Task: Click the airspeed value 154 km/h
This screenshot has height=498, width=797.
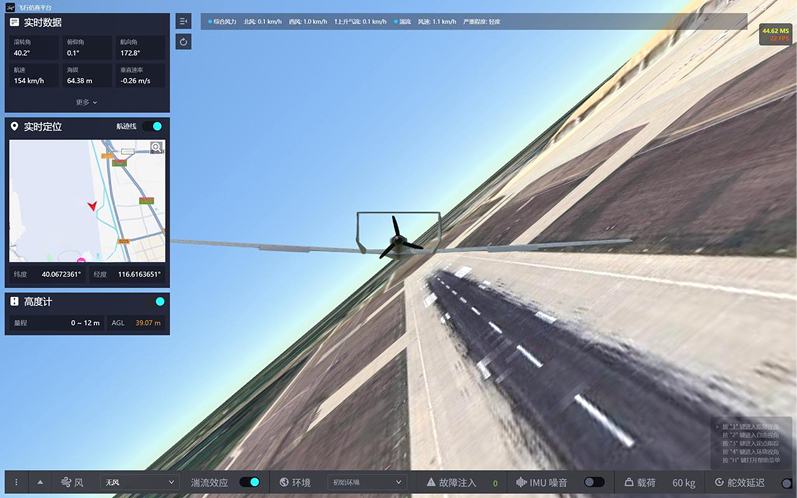Action: coord(29,81)
